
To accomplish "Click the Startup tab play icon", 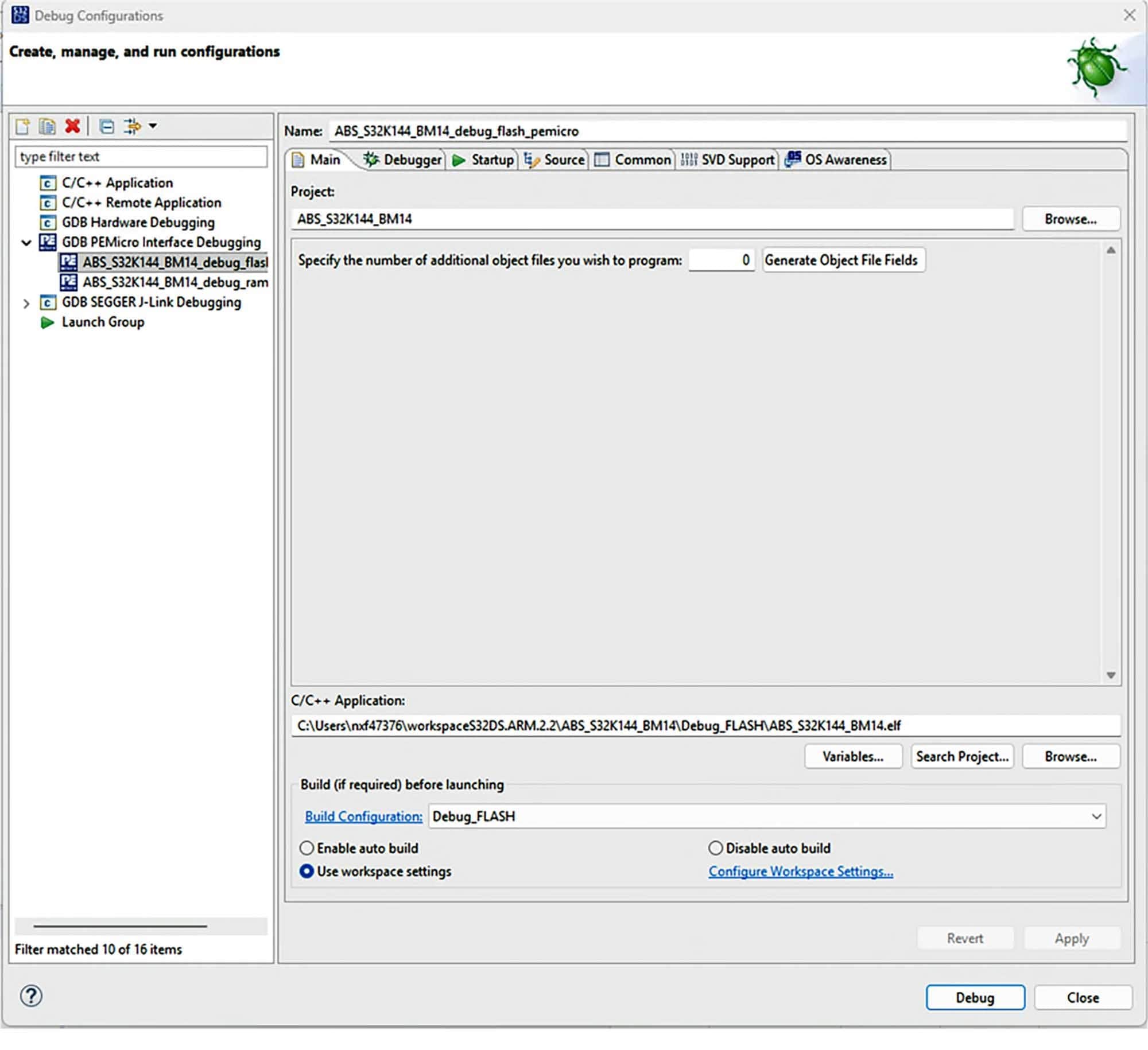I will [x=459, y=160].
